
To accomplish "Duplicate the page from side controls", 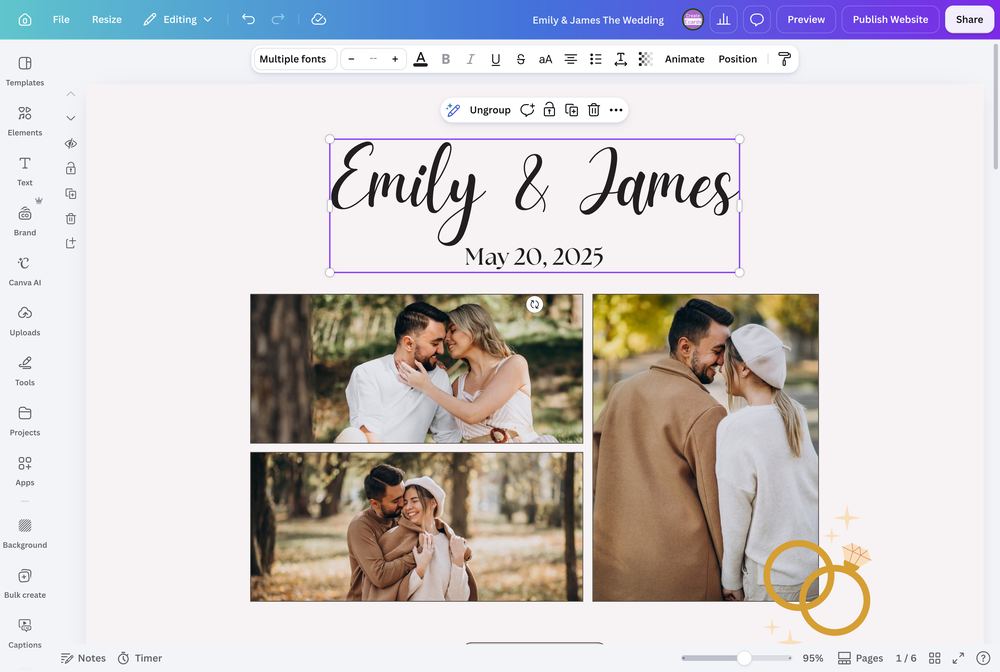I will click(71, 193).
